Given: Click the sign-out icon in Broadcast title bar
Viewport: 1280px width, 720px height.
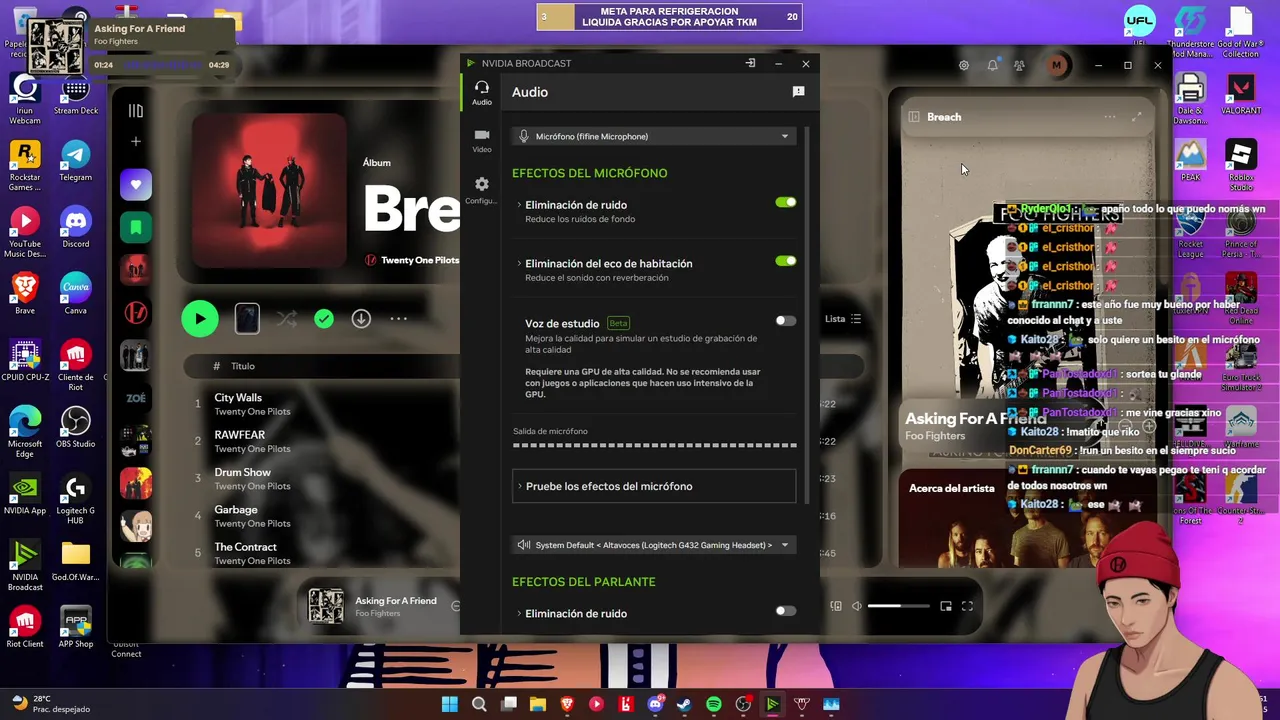Looking at the screenshot, I should (x=750, y=63).
